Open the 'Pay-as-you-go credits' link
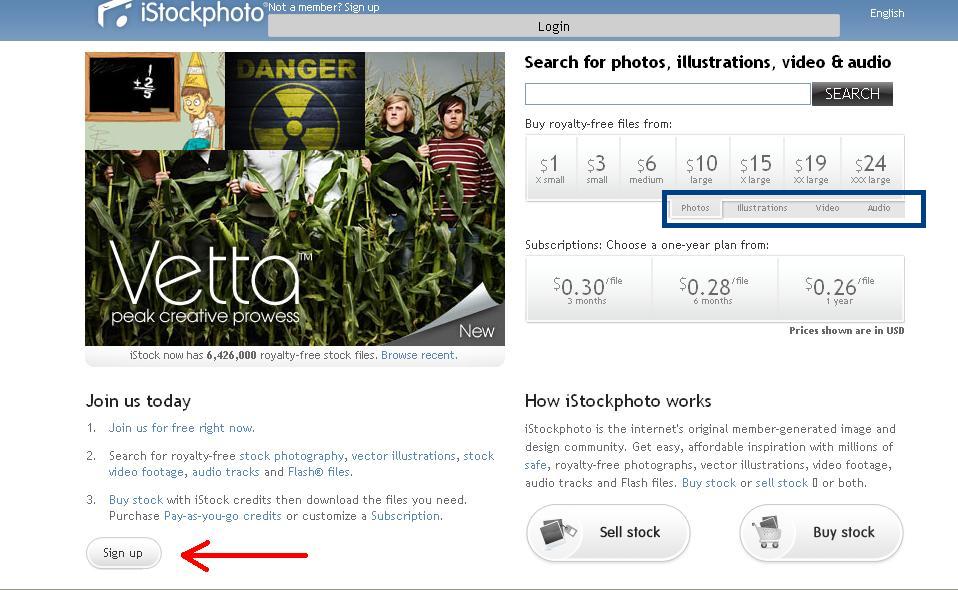The image size is (958, 590). tap(223, 516)
